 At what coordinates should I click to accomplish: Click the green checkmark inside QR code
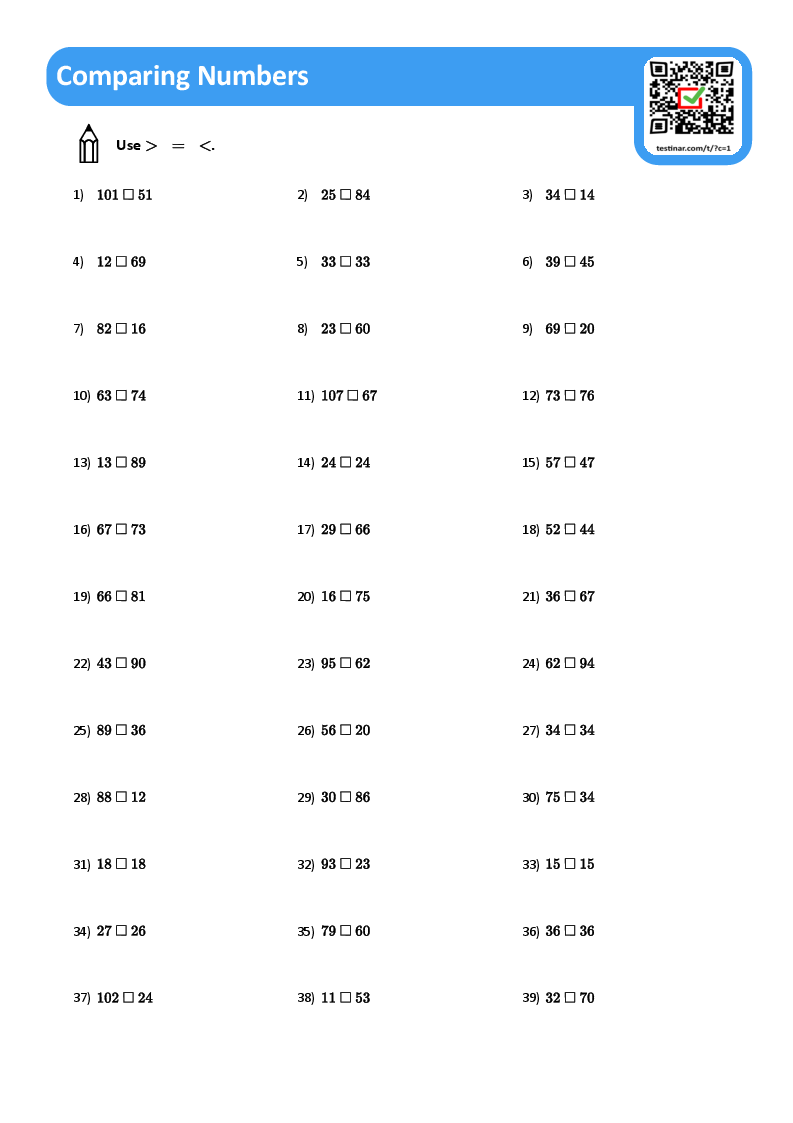(x=692, y=97)
